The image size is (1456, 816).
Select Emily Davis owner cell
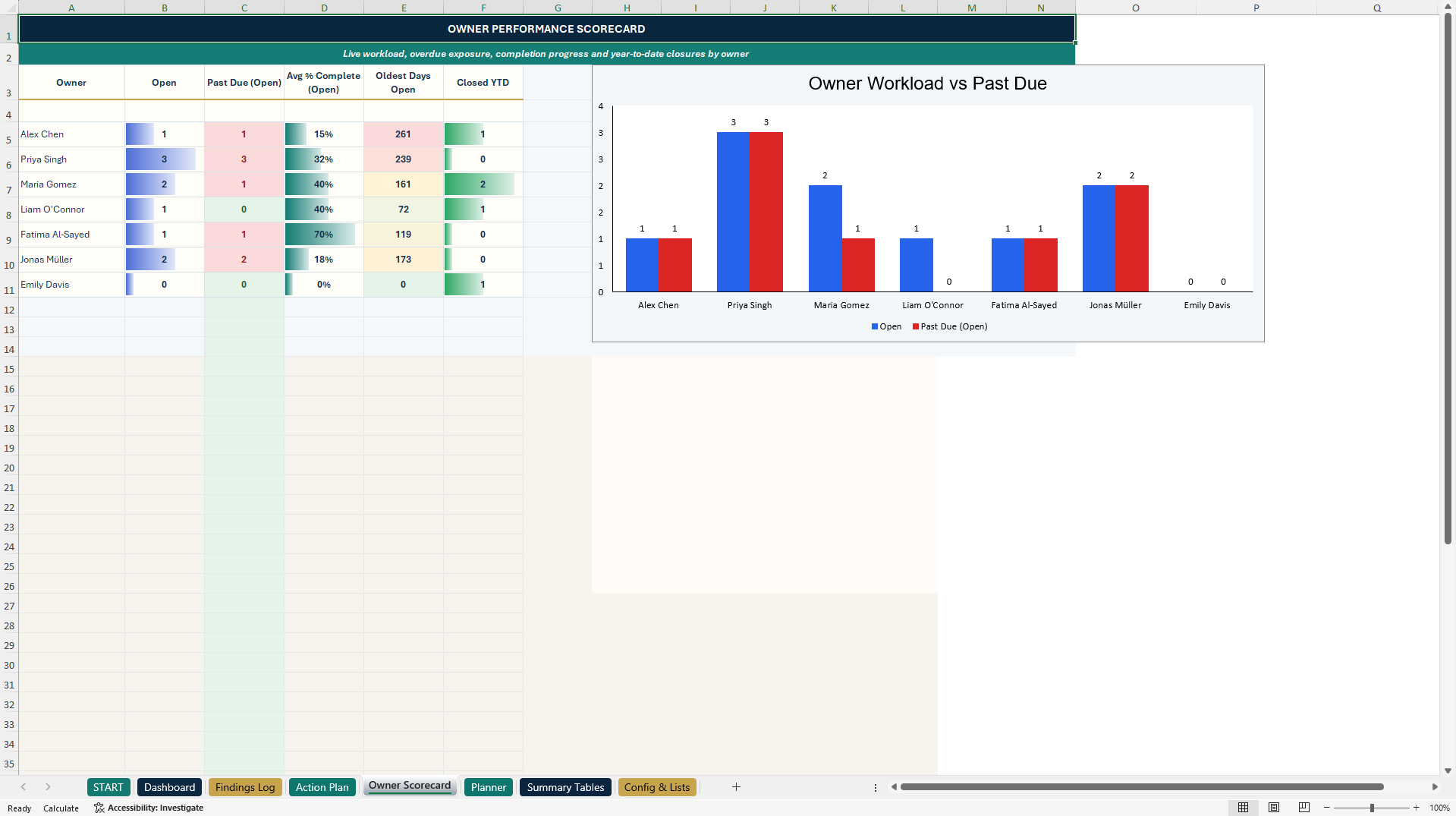71,285
